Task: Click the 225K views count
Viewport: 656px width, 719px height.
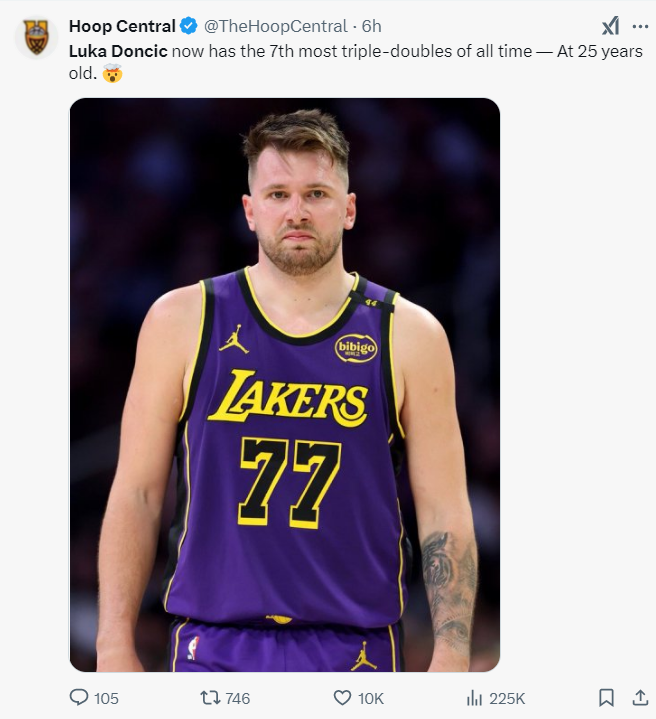Action: click(507, 698)
